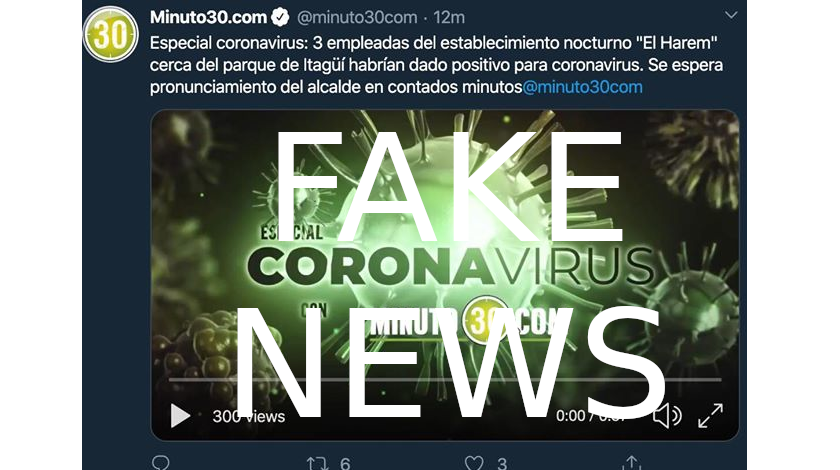Open the tweet text about El Harem
Viewport: 840px width, 470px height.
point(436,65)
